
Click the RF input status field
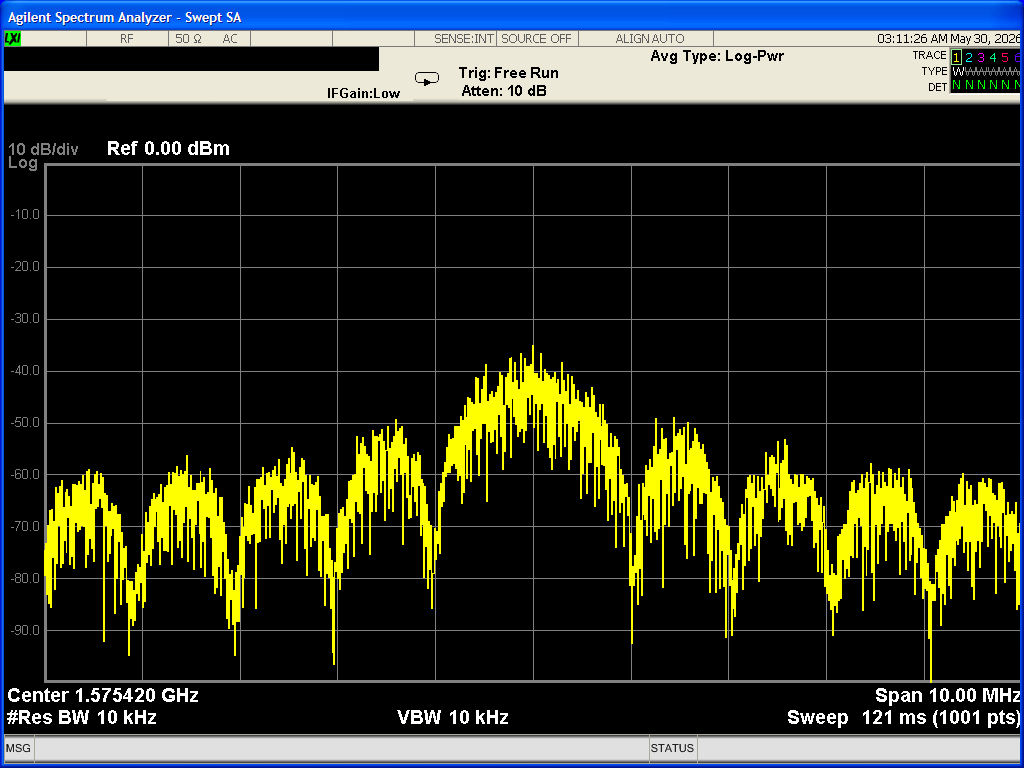click(x=127, y=39)
